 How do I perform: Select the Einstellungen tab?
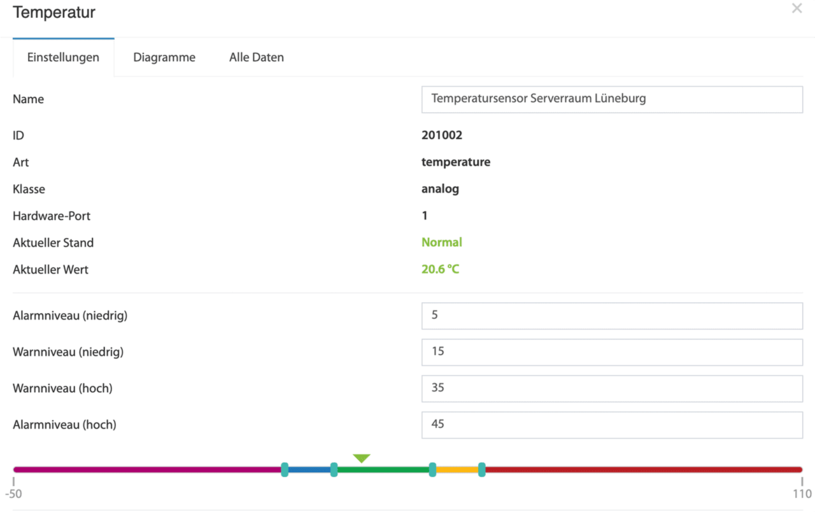[63, 57]
